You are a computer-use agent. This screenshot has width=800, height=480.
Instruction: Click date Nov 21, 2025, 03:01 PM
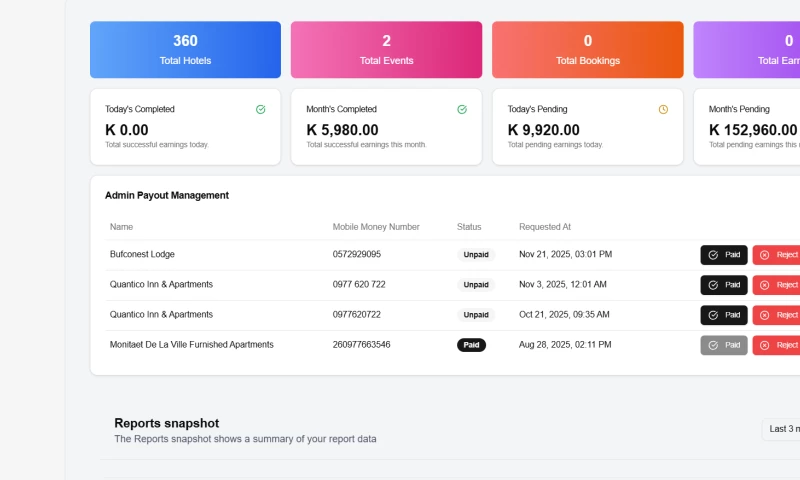[565, 254]
